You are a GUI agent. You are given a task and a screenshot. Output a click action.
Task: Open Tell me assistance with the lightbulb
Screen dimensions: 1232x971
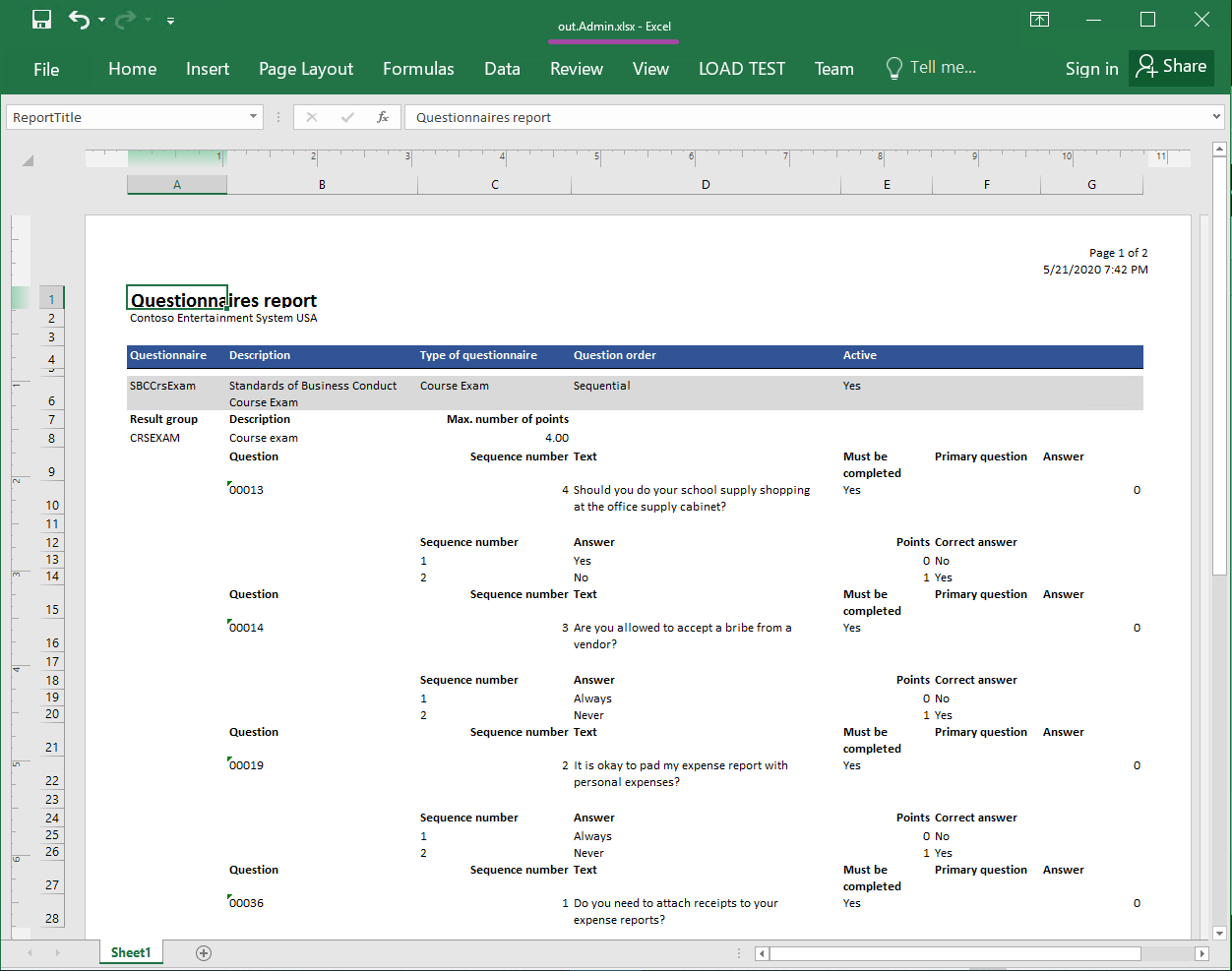[894, 68]
